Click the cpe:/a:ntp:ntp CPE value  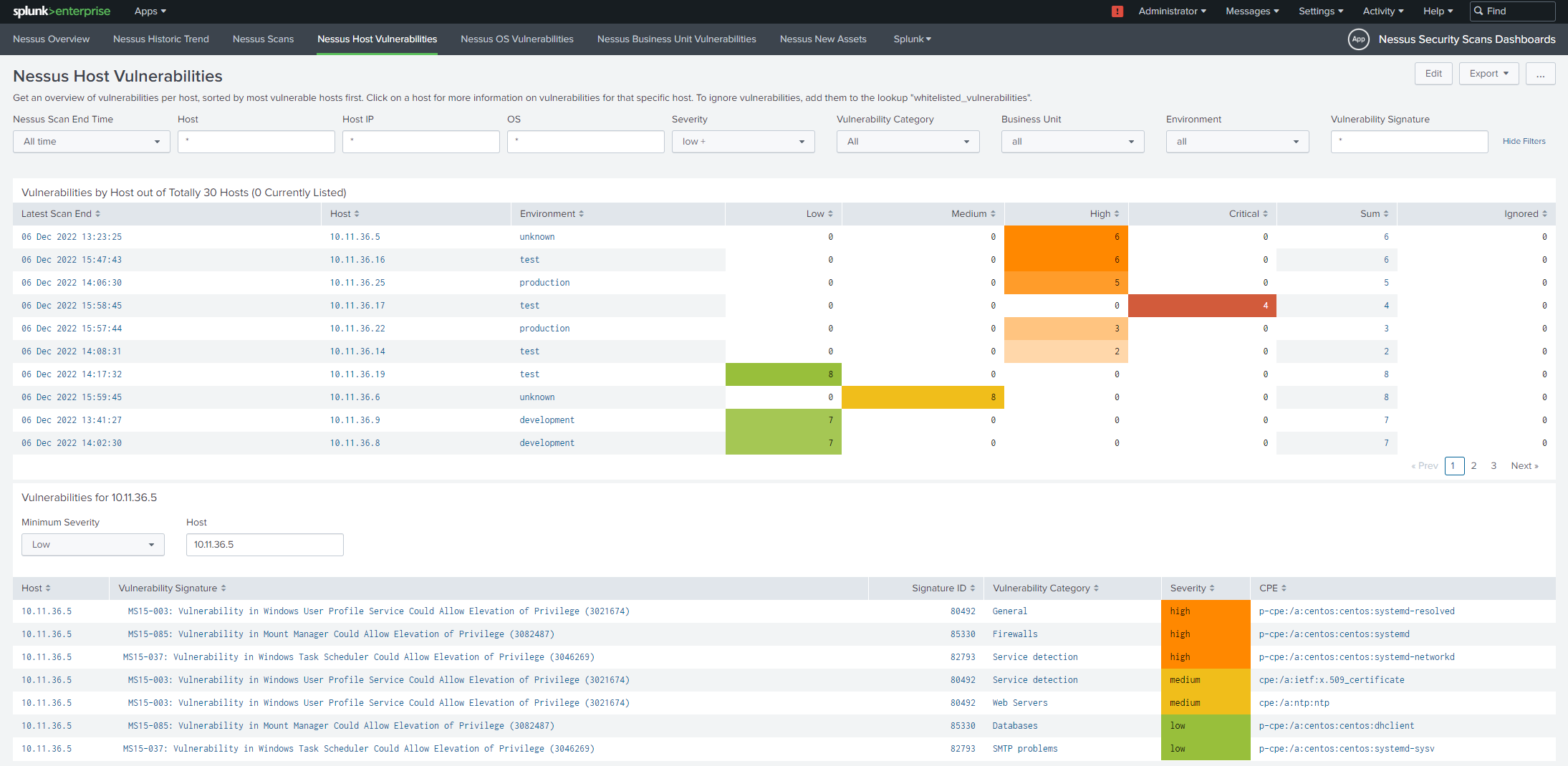[1294, 703]
